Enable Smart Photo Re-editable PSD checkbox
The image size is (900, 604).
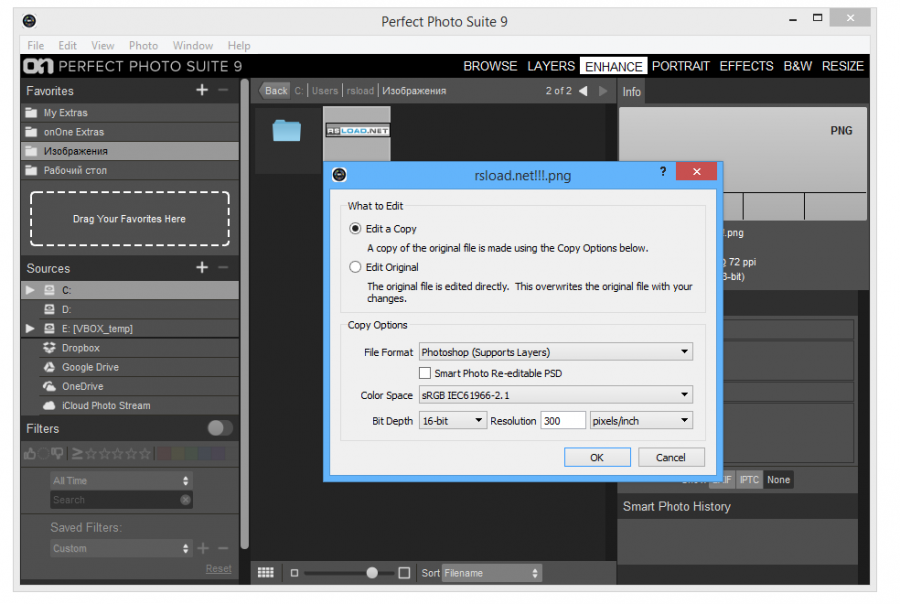pos(425,373)
